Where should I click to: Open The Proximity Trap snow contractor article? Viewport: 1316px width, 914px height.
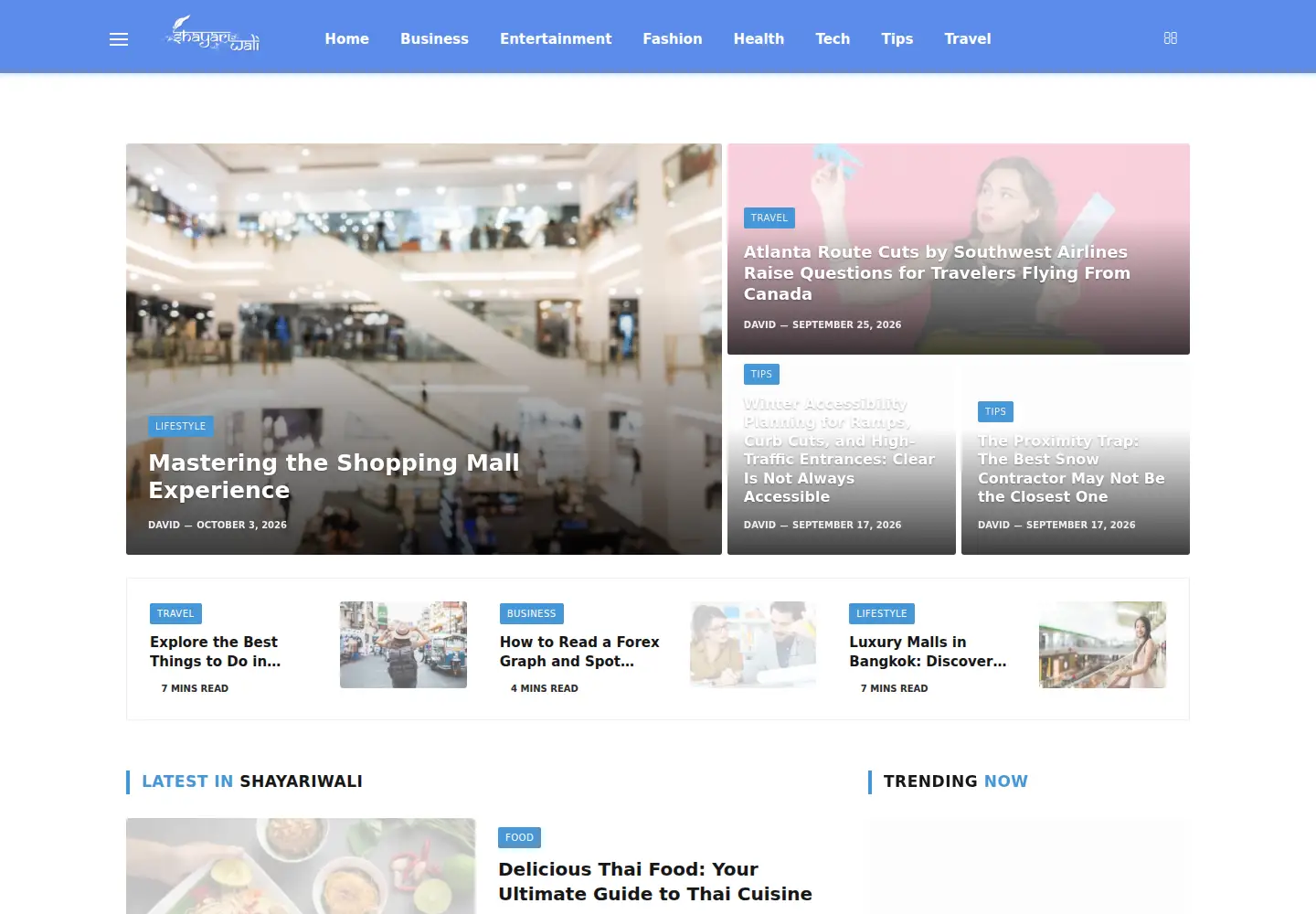[x=1071, y=469]
